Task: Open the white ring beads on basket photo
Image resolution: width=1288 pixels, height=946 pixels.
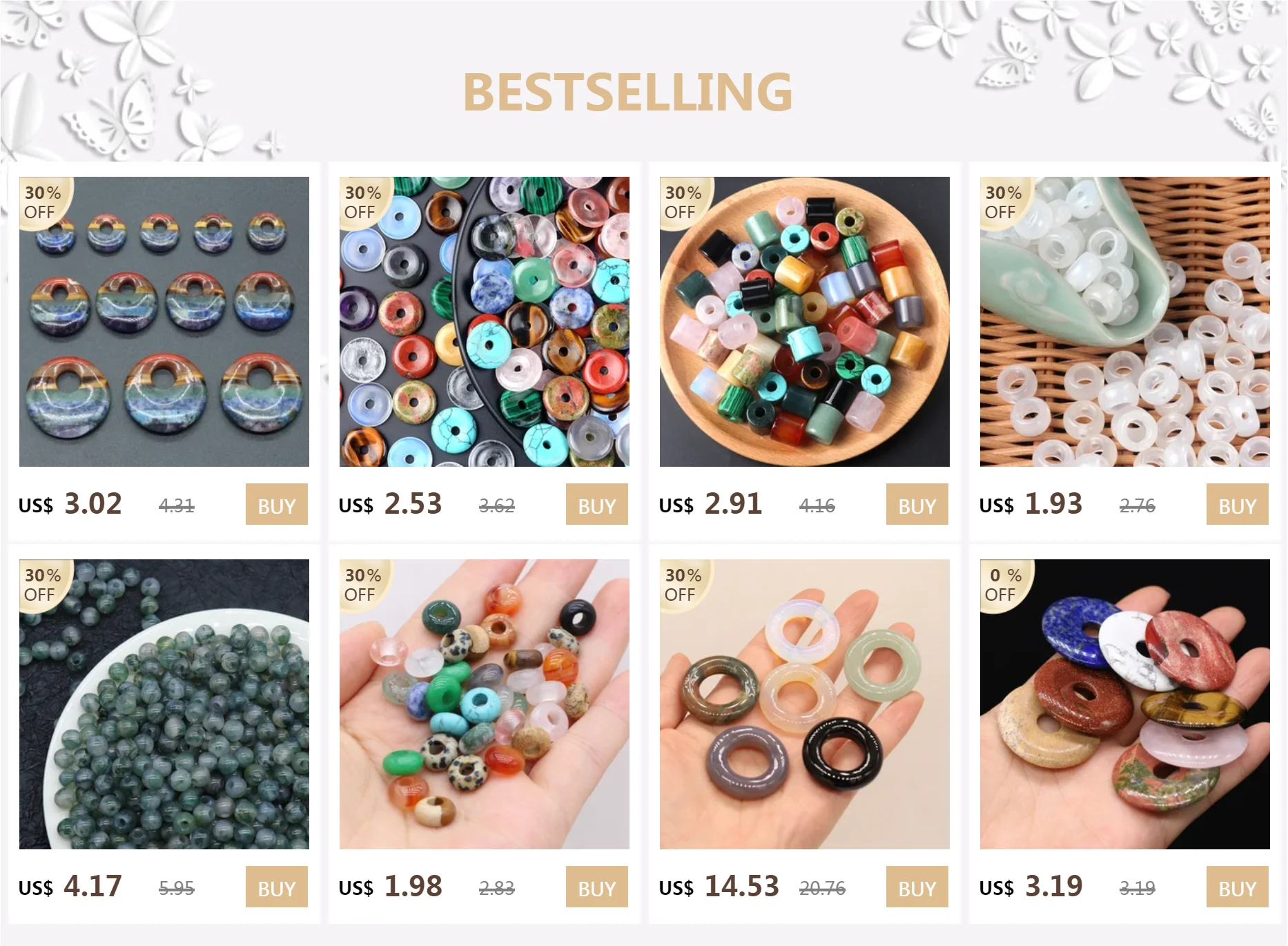Action: pyautogui.click(x=1125, y=322)
